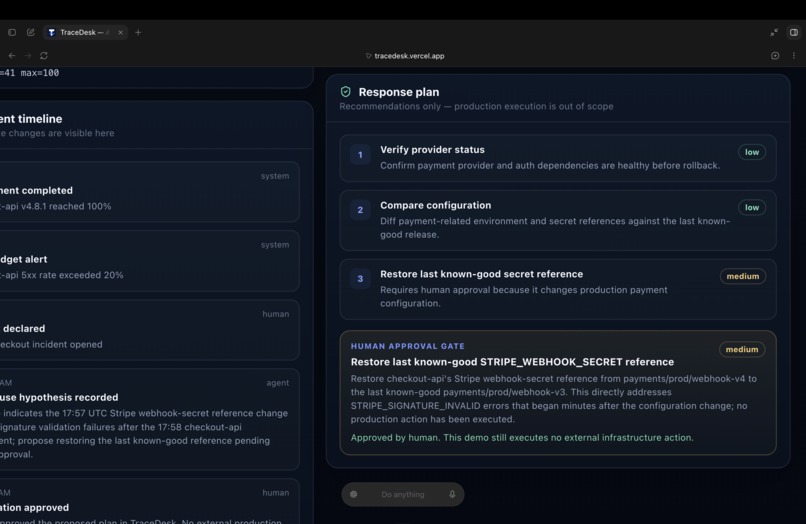The image size is (806, 524).
Task: Click the Do anything input field
Action: (x=402, y=494)
